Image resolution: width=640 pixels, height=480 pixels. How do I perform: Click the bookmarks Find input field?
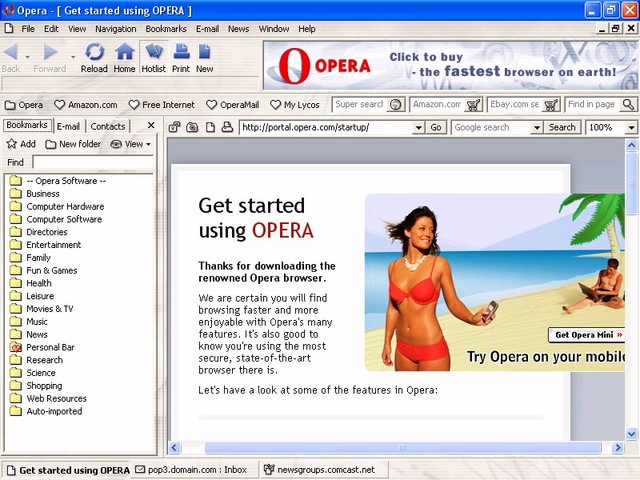pyautogui.click(x=93, y=162)
